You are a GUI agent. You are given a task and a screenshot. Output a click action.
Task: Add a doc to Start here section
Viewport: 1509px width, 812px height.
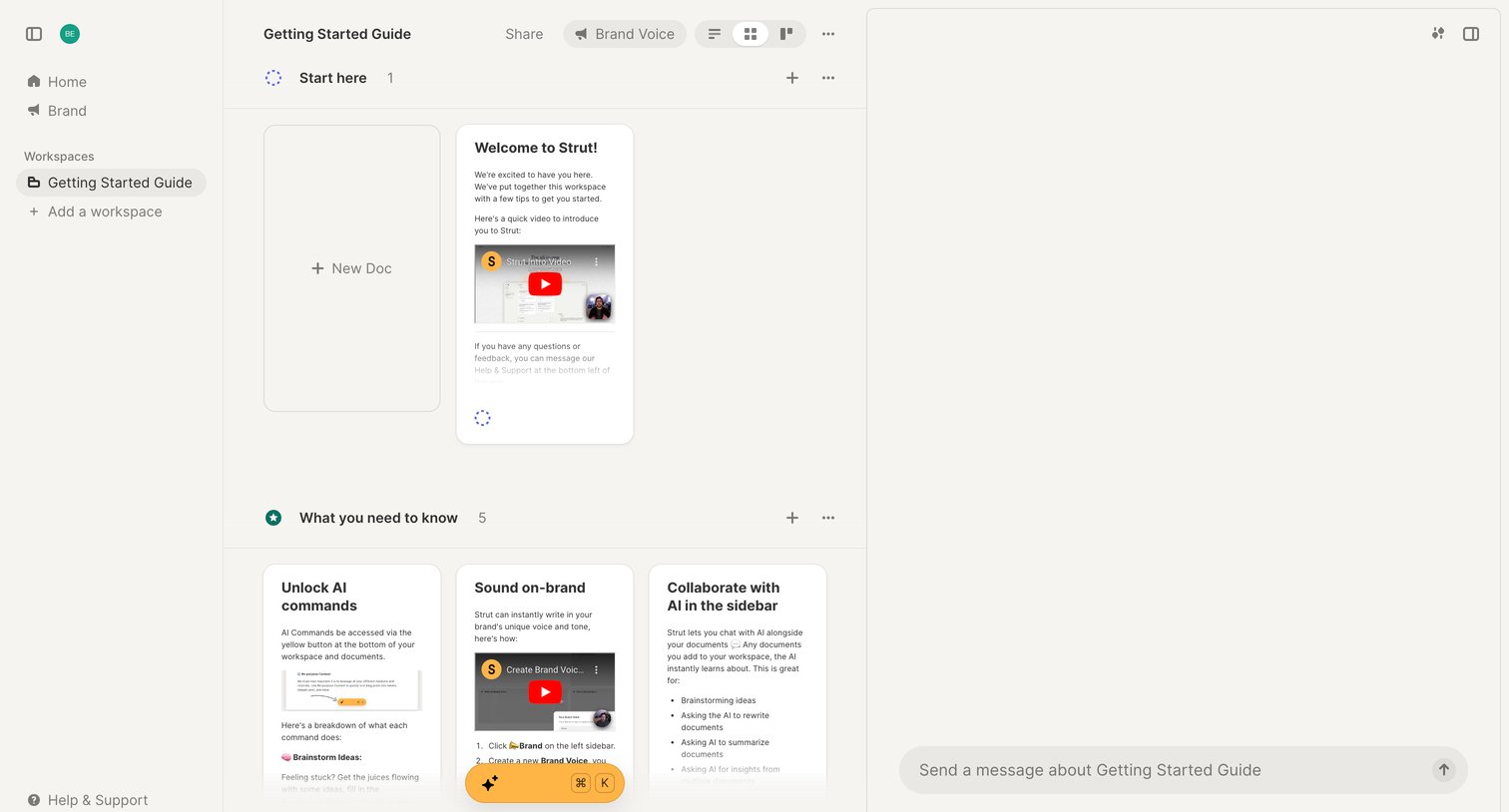792,78
